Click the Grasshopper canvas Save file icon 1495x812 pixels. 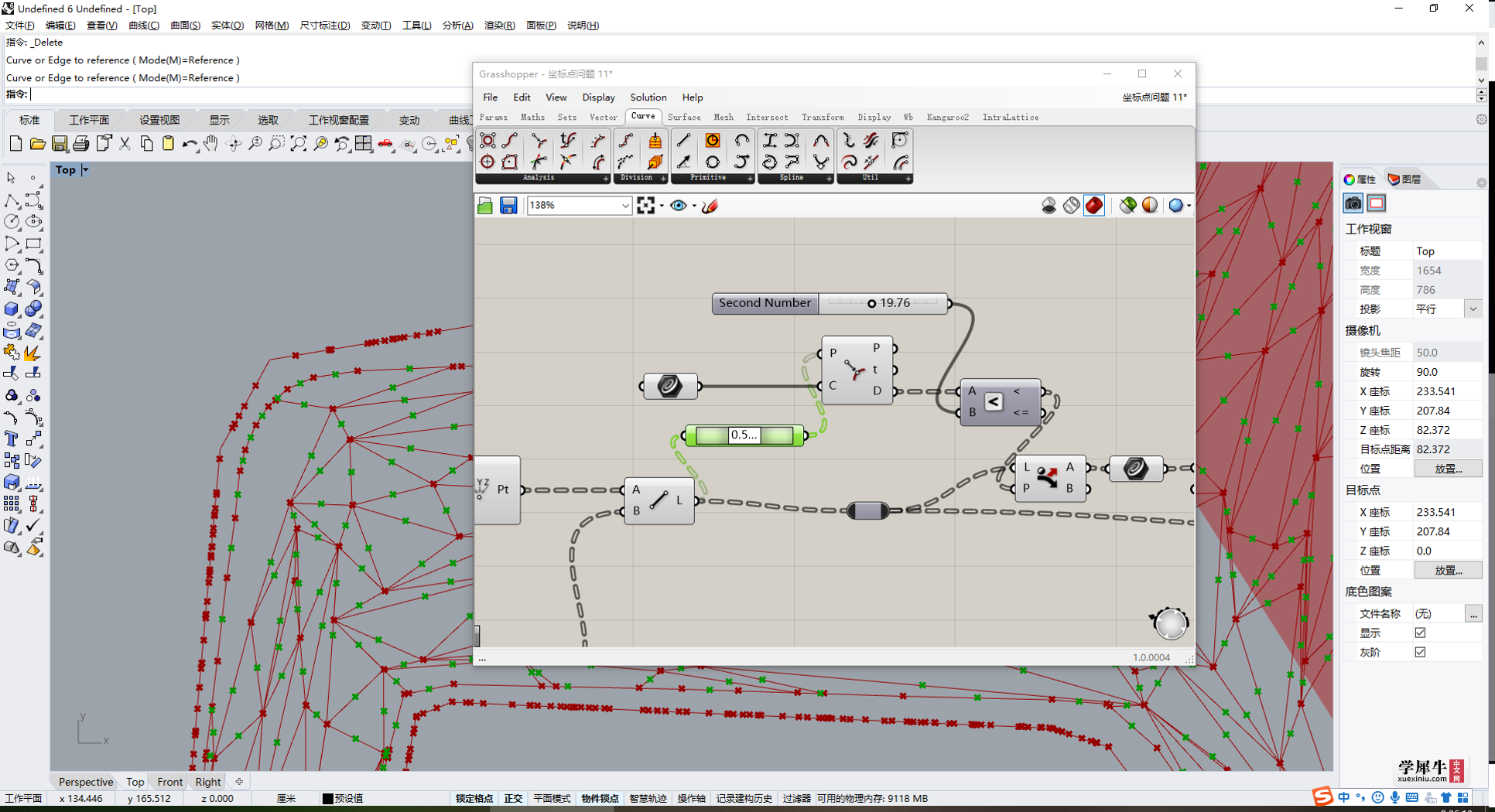click(508, 205)
